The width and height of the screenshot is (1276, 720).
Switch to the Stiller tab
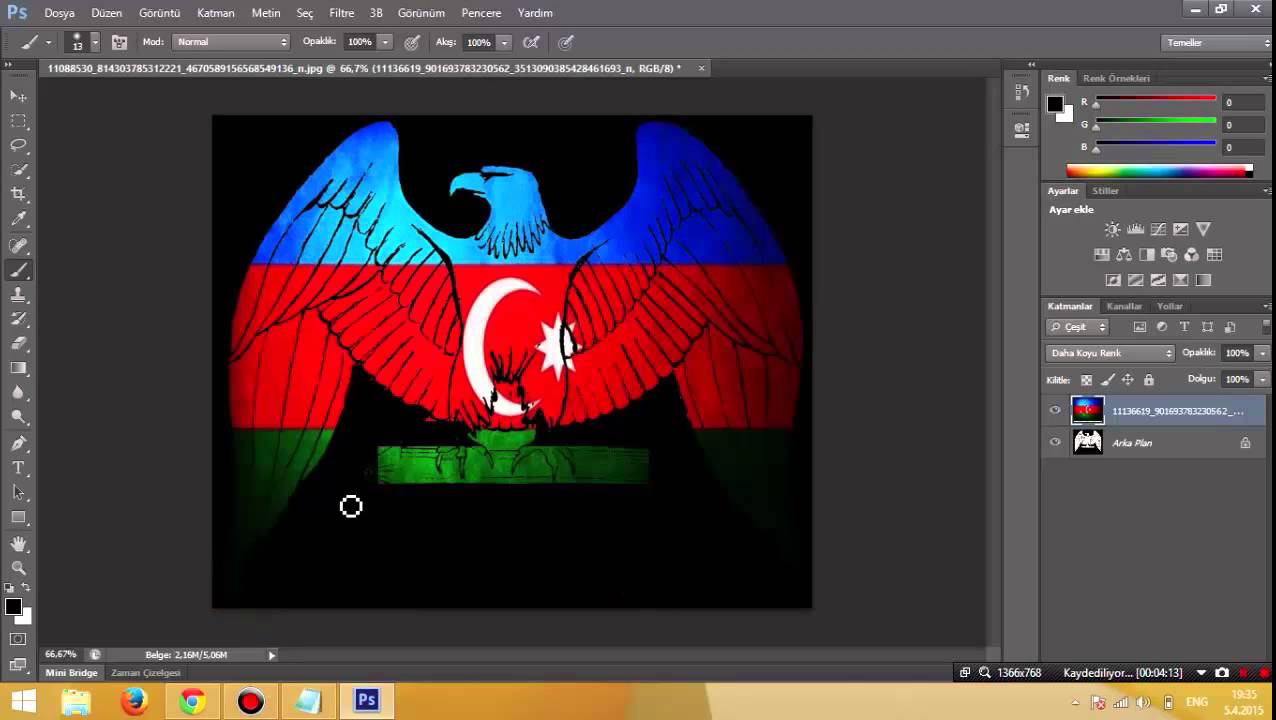pyautogui.click(x=1105, y=190)
